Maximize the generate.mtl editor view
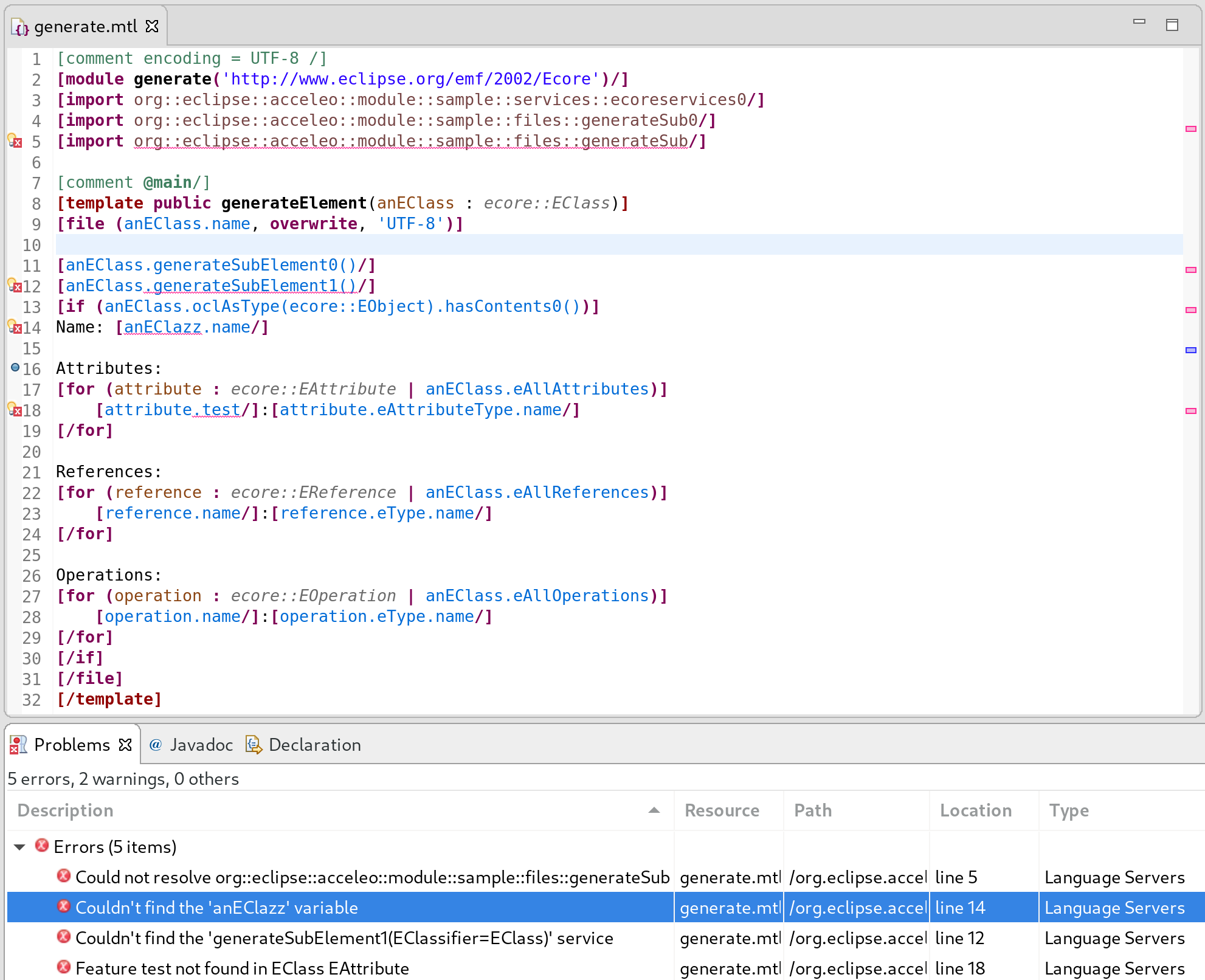 click(x=1172, y=24)
